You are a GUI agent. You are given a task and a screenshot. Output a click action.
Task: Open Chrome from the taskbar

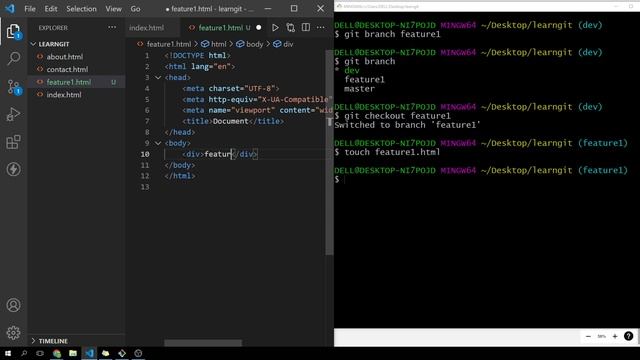[x=57, y=353]
